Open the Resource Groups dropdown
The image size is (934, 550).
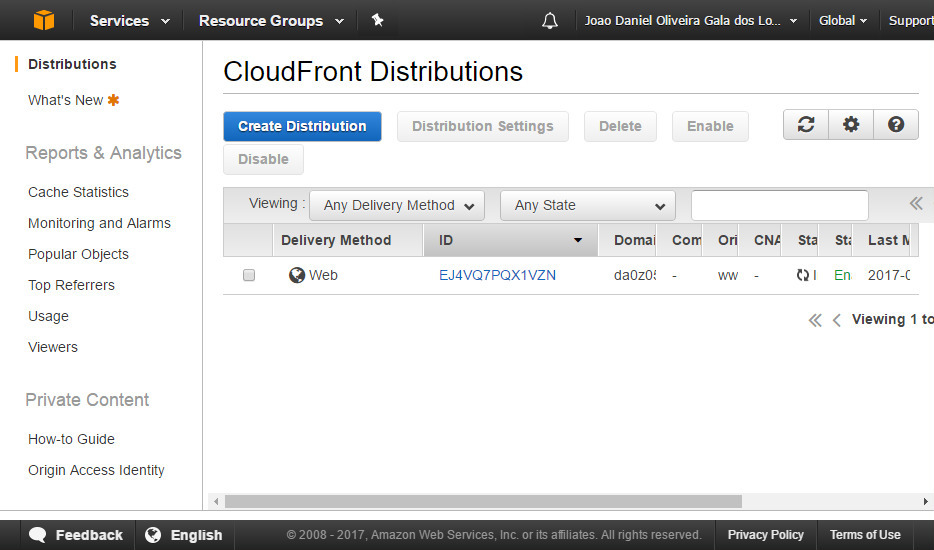[x=271, y=21]
